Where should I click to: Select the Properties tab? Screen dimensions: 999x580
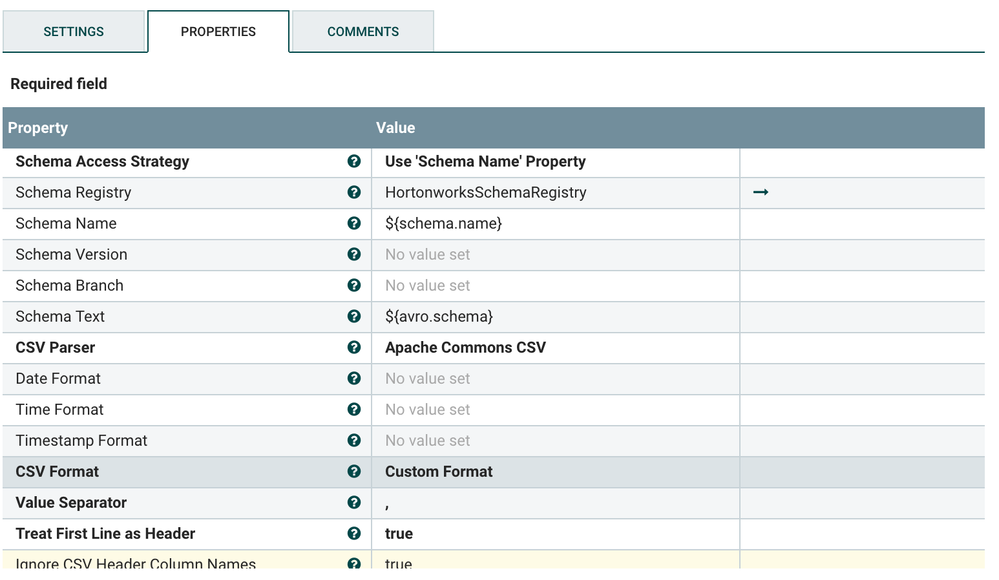point(218,32)
